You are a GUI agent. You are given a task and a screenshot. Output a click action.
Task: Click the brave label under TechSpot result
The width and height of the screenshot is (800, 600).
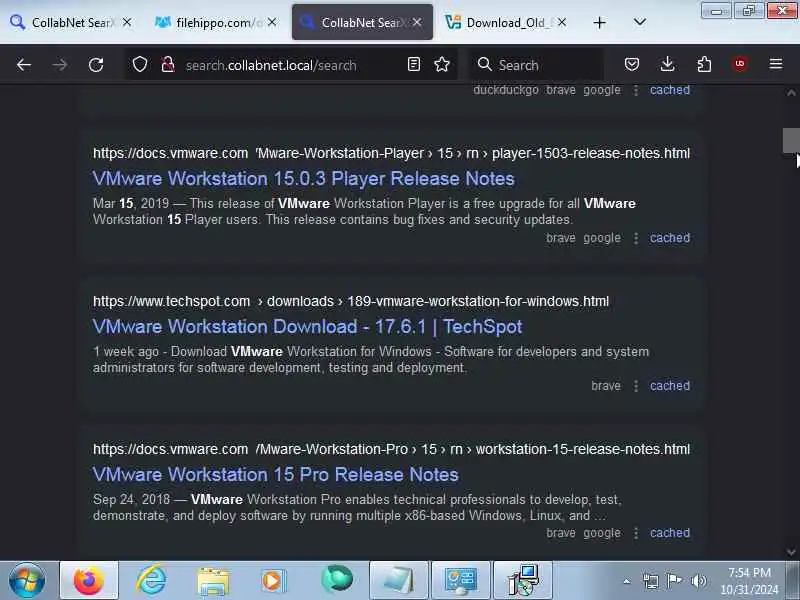(x=606, y=386)
